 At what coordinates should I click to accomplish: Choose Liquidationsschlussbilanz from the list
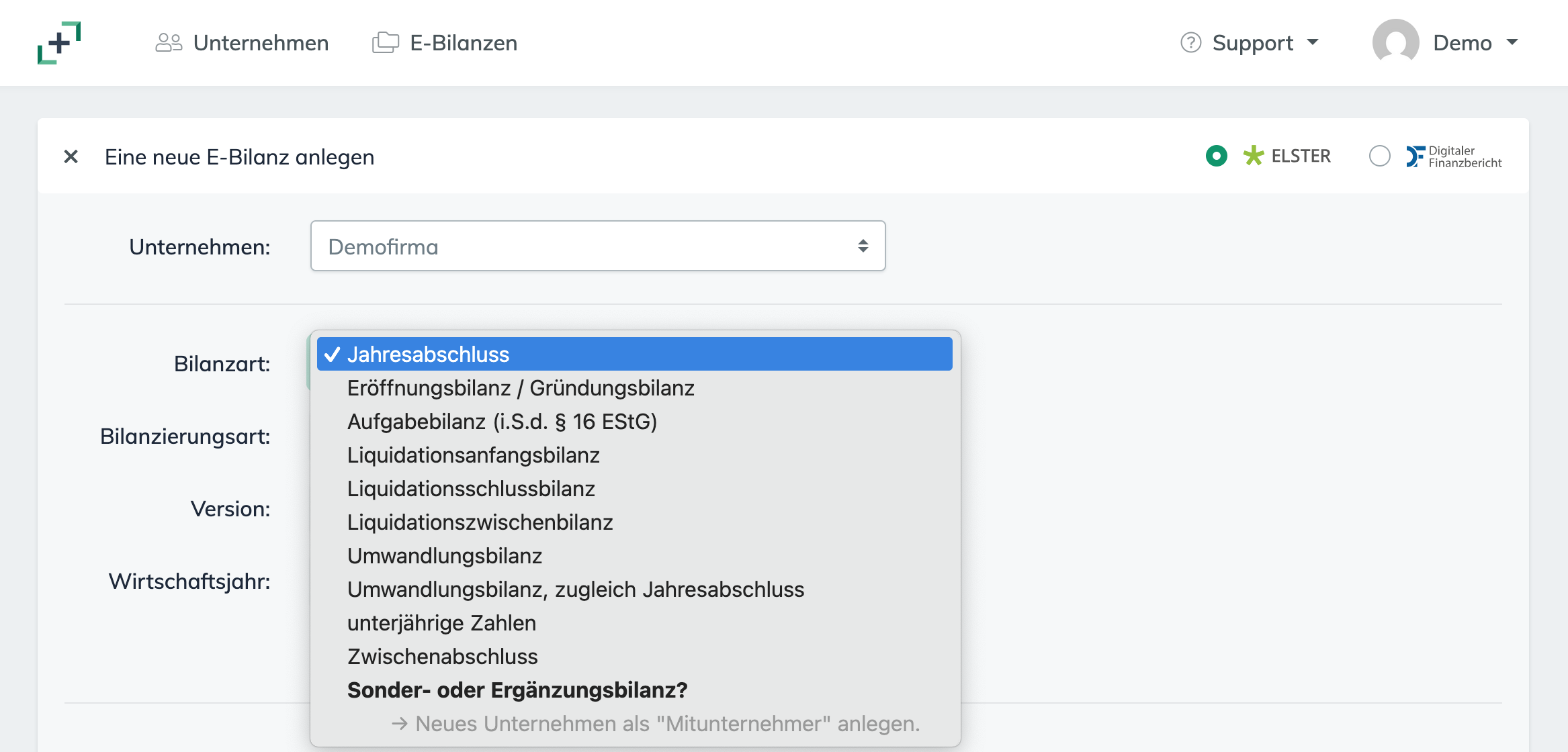click(x=470, y=489)
